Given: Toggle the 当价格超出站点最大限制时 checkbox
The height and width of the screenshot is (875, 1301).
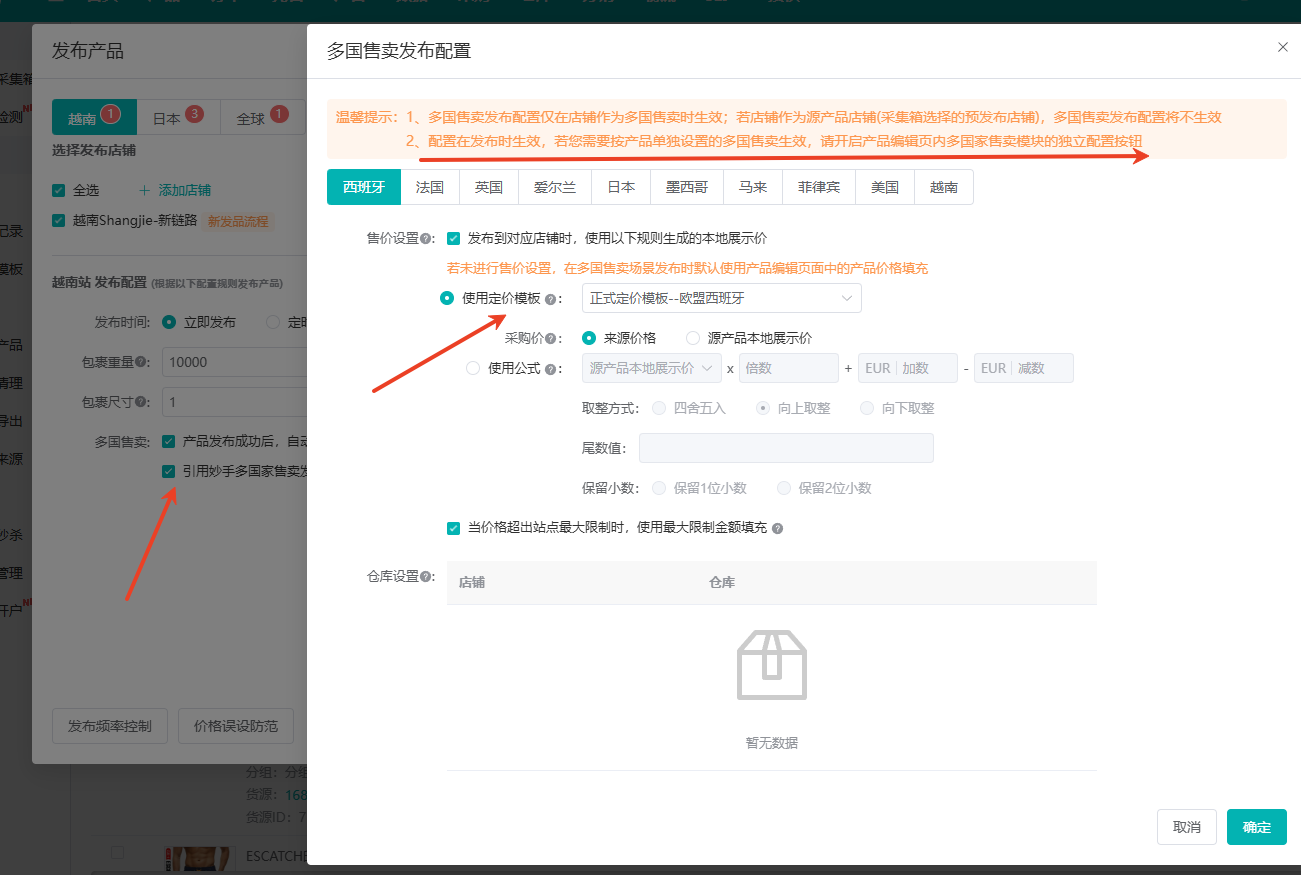Looking at the screenshot, I should click(x=453, y=527).
